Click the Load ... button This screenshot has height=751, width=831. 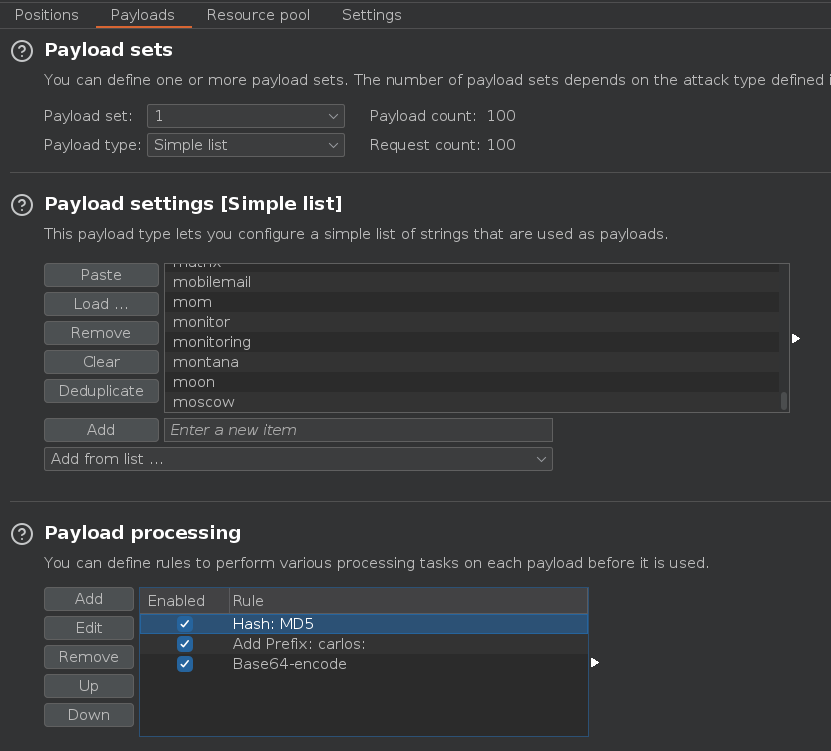[101, 304]
